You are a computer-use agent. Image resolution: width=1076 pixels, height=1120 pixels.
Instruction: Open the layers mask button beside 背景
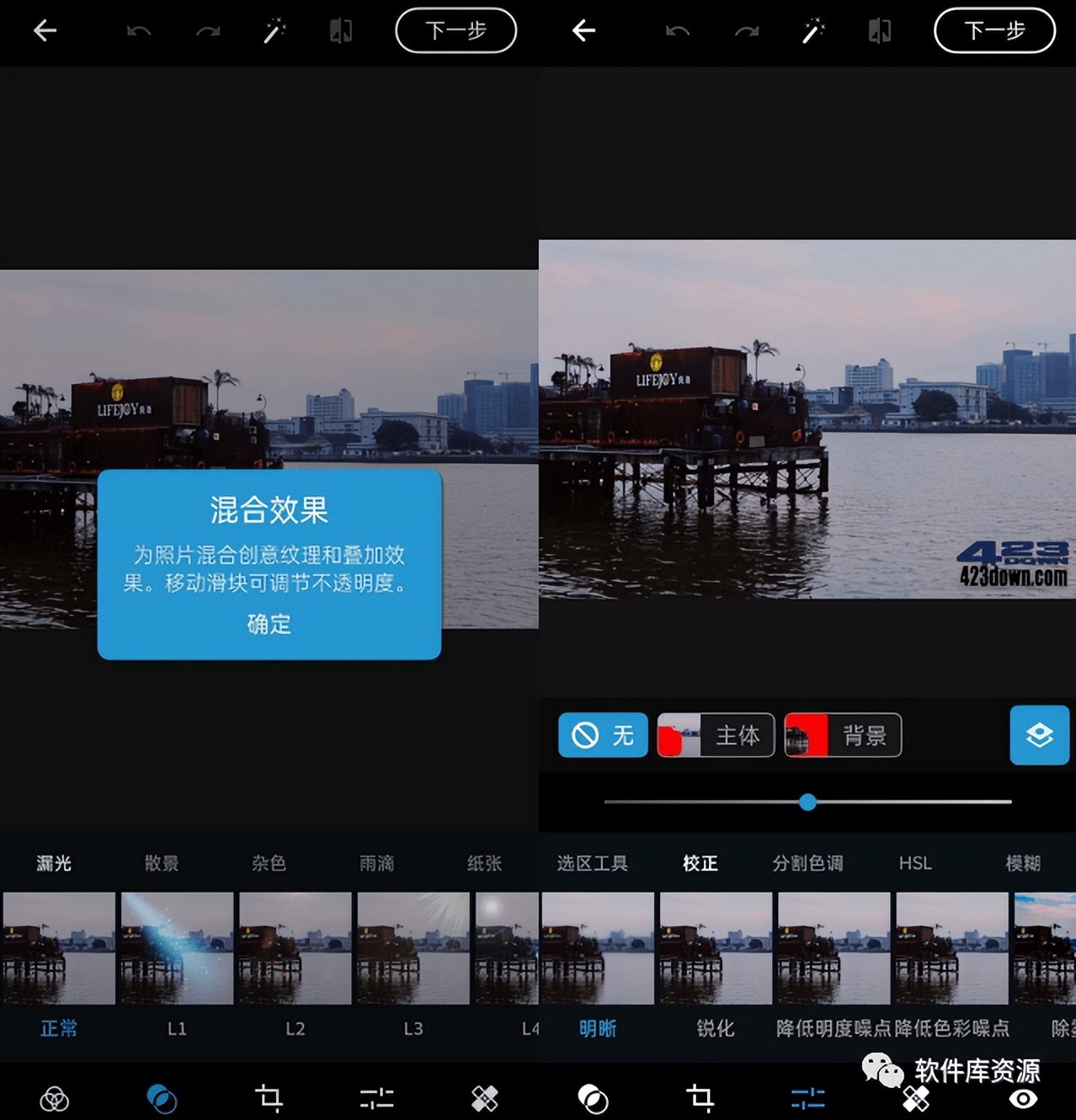[x=1039, y=735]
